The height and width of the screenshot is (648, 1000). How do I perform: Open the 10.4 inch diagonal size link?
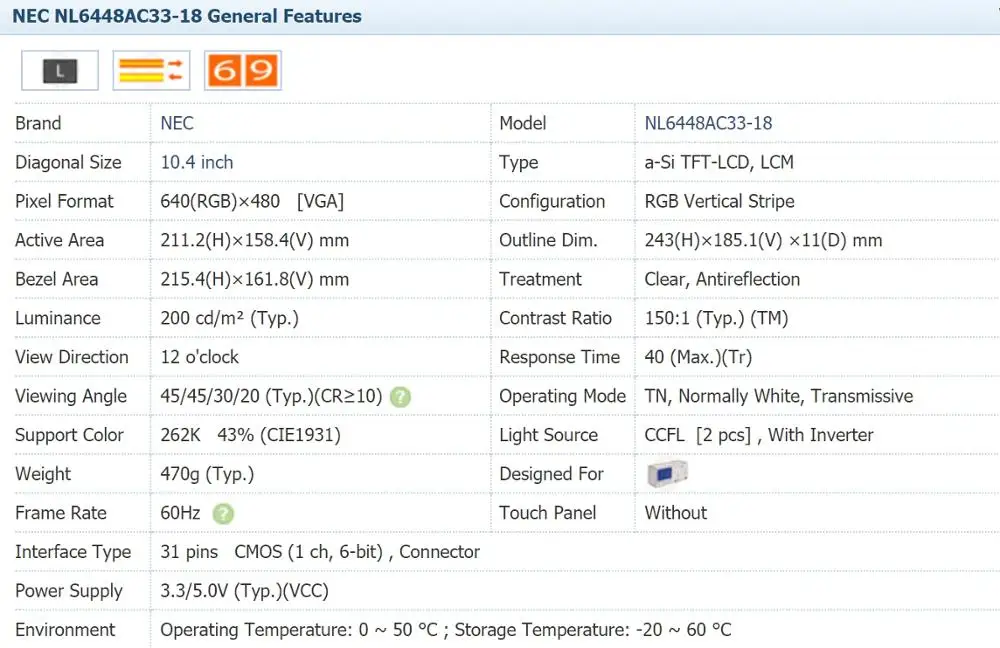click(x=196, y=162)
